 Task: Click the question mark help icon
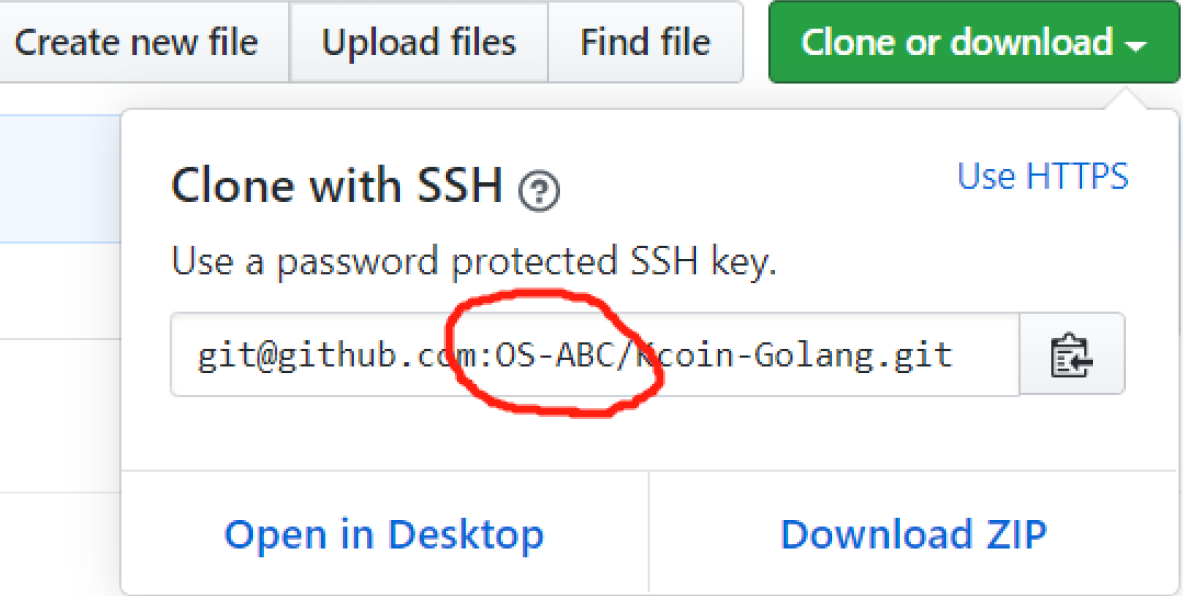(x=540, y=191)
